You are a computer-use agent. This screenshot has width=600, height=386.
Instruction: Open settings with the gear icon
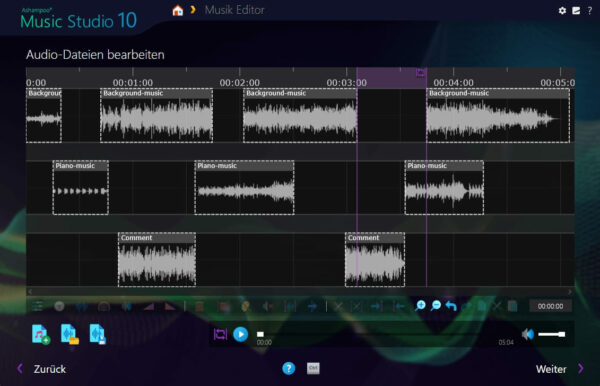(562, 11)
